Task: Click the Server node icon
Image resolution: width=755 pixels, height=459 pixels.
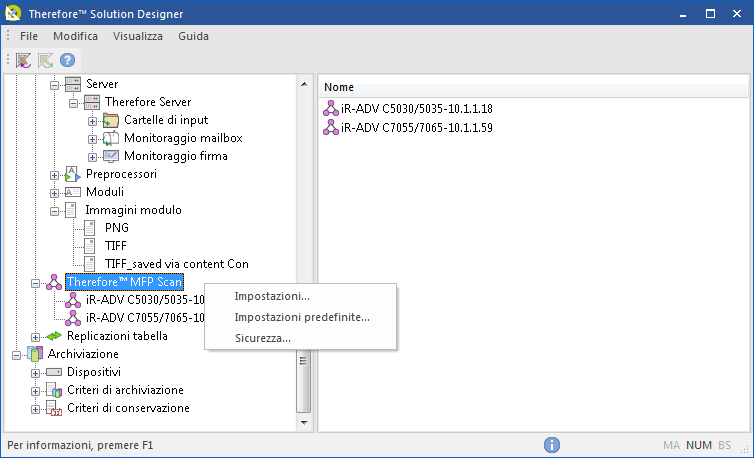Action: (x=73, y=84)
